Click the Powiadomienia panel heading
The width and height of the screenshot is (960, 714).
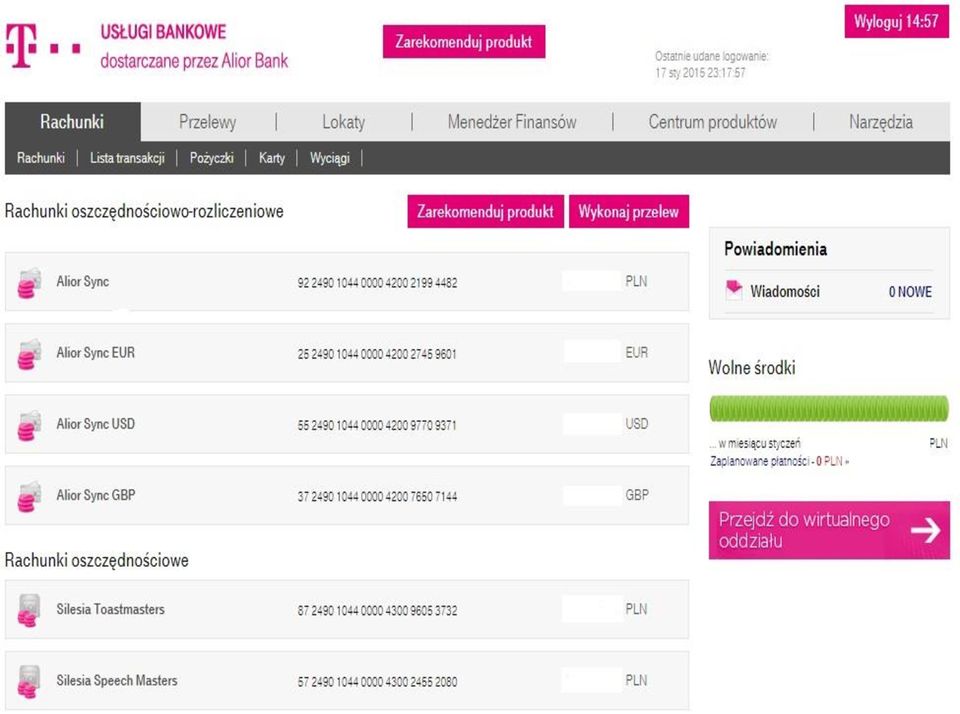coord(775,249)
